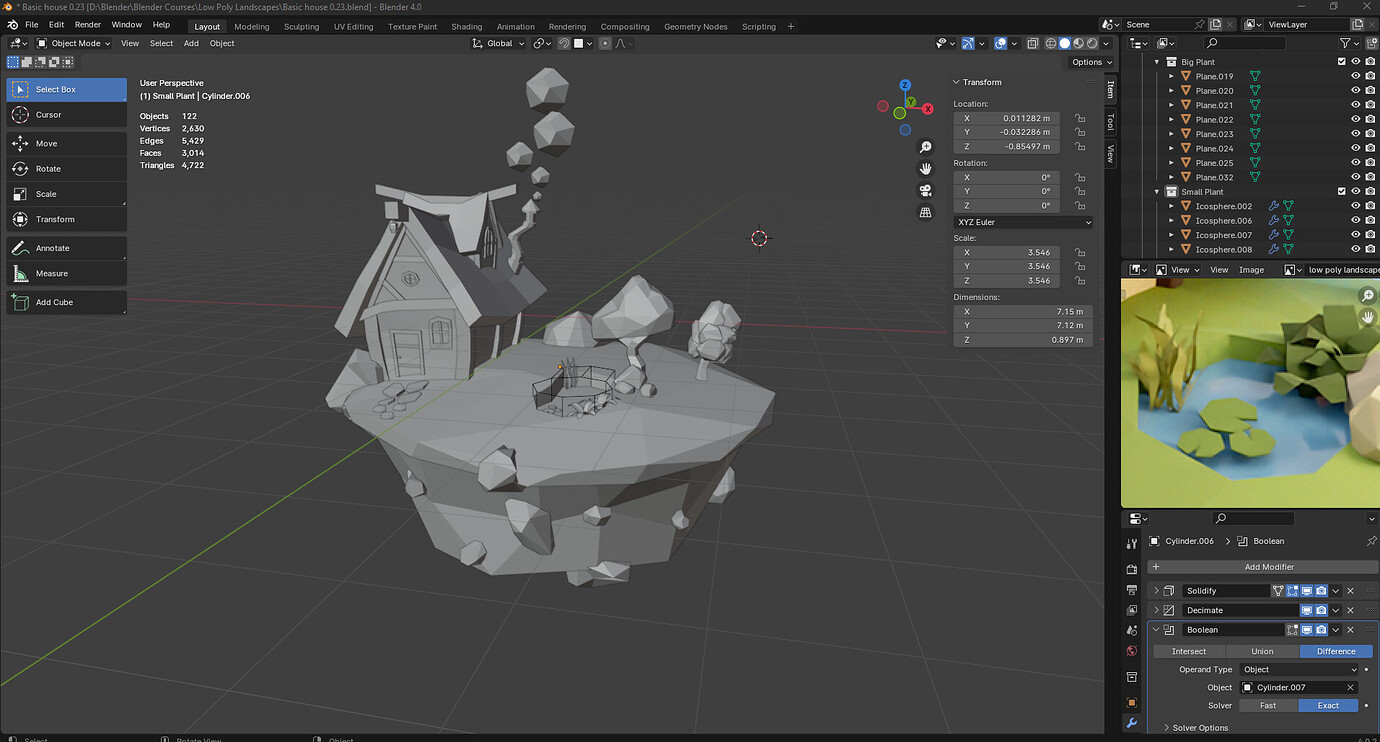
Task: Open the Operand Type Object dropdown
Action: point(1300,669)
